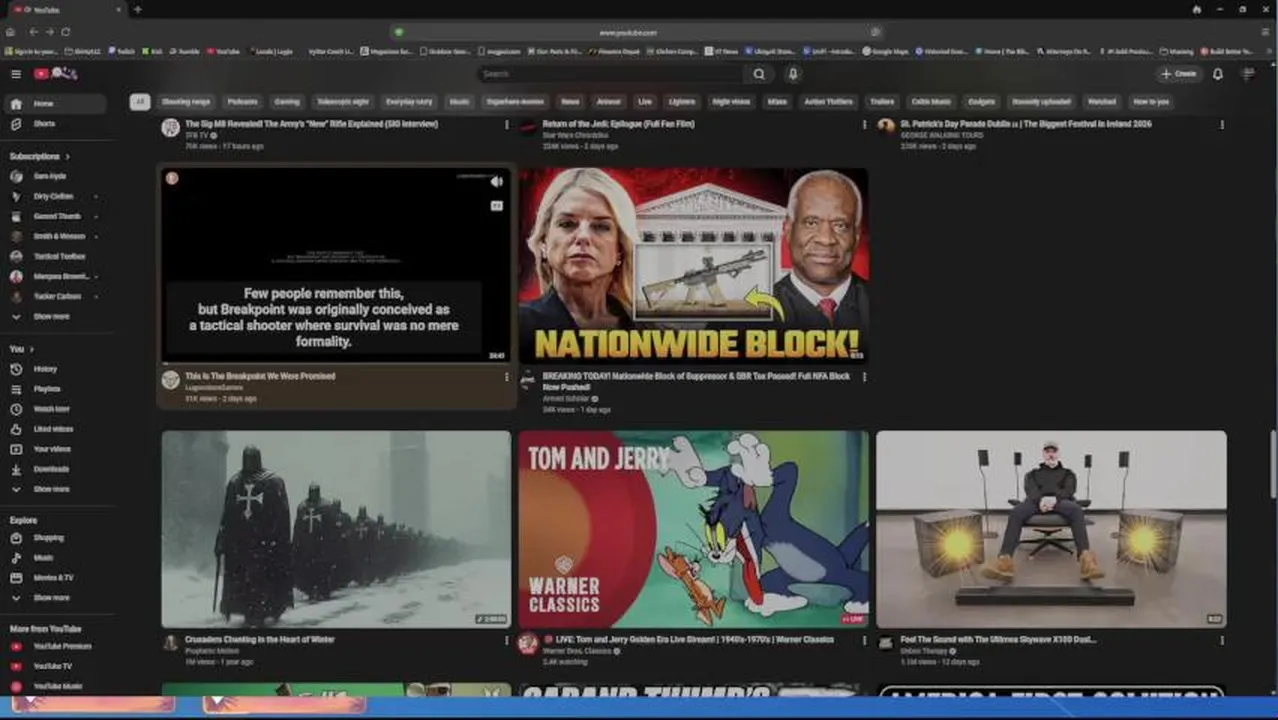Open the NATIONWIDE BLOCK video thumbnail
Screen dimensions: 1278x720
point(693,265)
